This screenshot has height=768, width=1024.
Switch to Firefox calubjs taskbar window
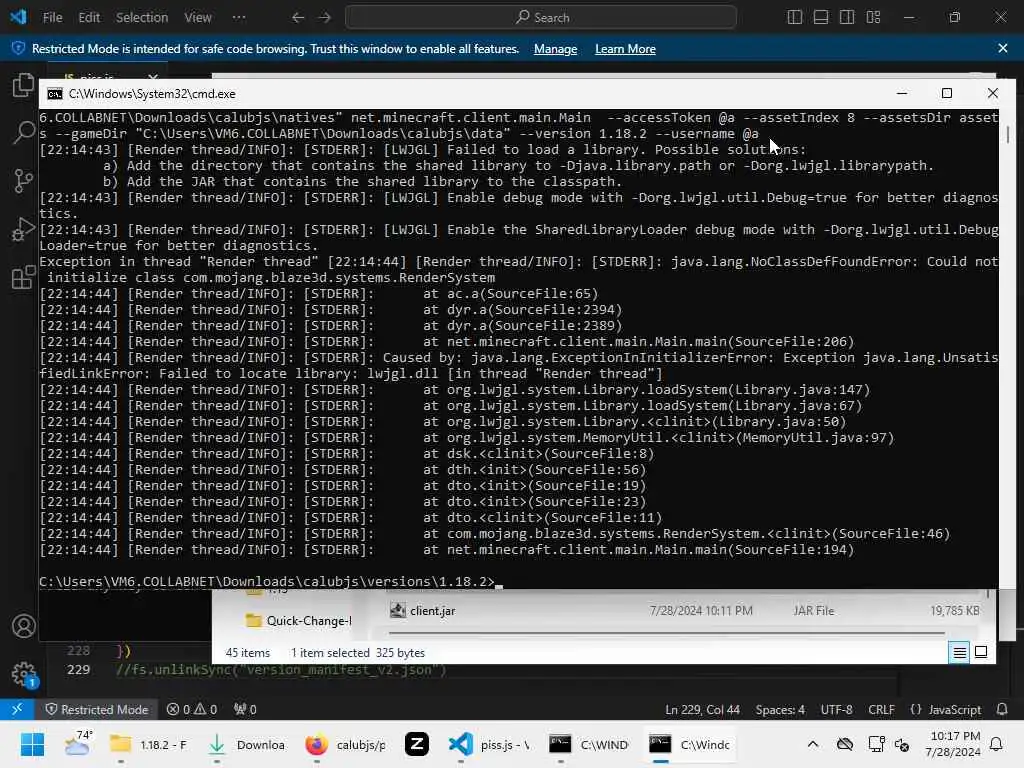coord(346,744)
